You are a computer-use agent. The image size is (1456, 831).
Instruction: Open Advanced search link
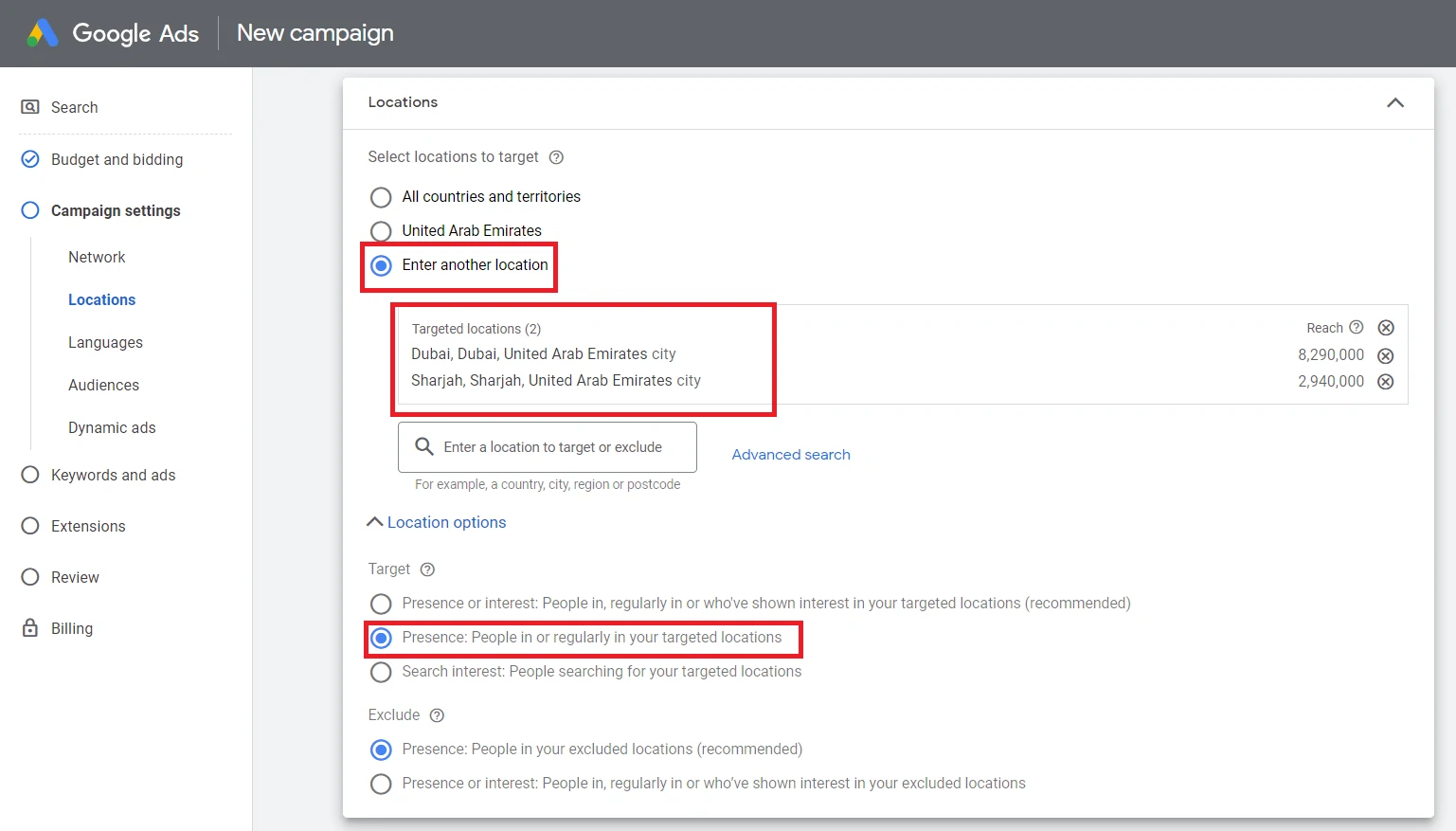click(791, 455)
